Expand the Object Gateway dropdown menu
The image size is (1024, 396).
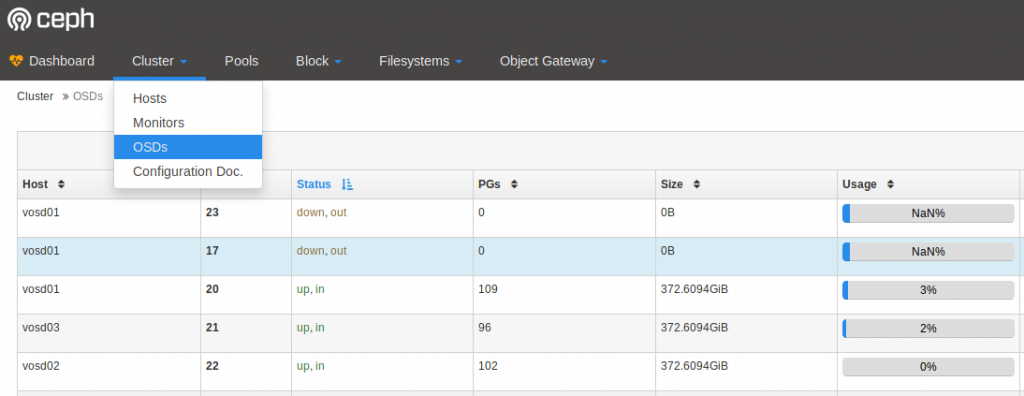point(554,61)
